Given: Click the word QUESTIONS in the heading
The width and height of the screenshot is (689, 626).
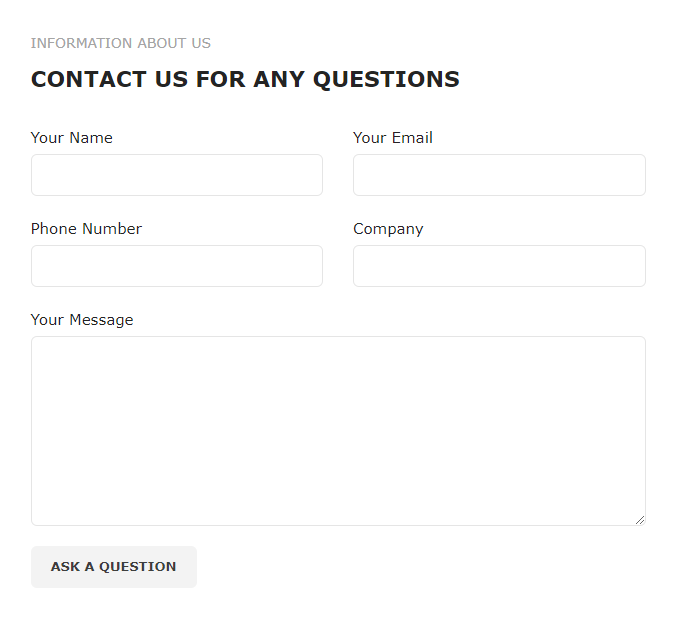Looking at the screenshot, I should pyautogui.click(x=386, y=80).
